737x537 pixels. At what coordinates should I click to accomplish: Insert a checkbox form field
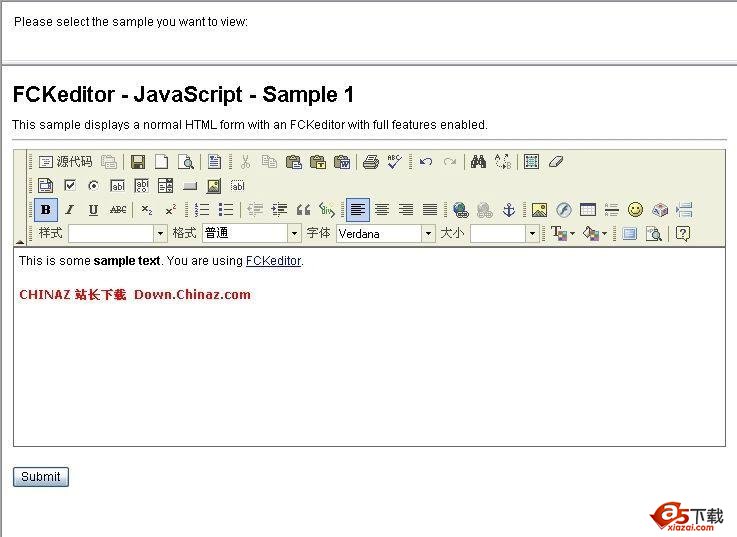click(70, 186)
